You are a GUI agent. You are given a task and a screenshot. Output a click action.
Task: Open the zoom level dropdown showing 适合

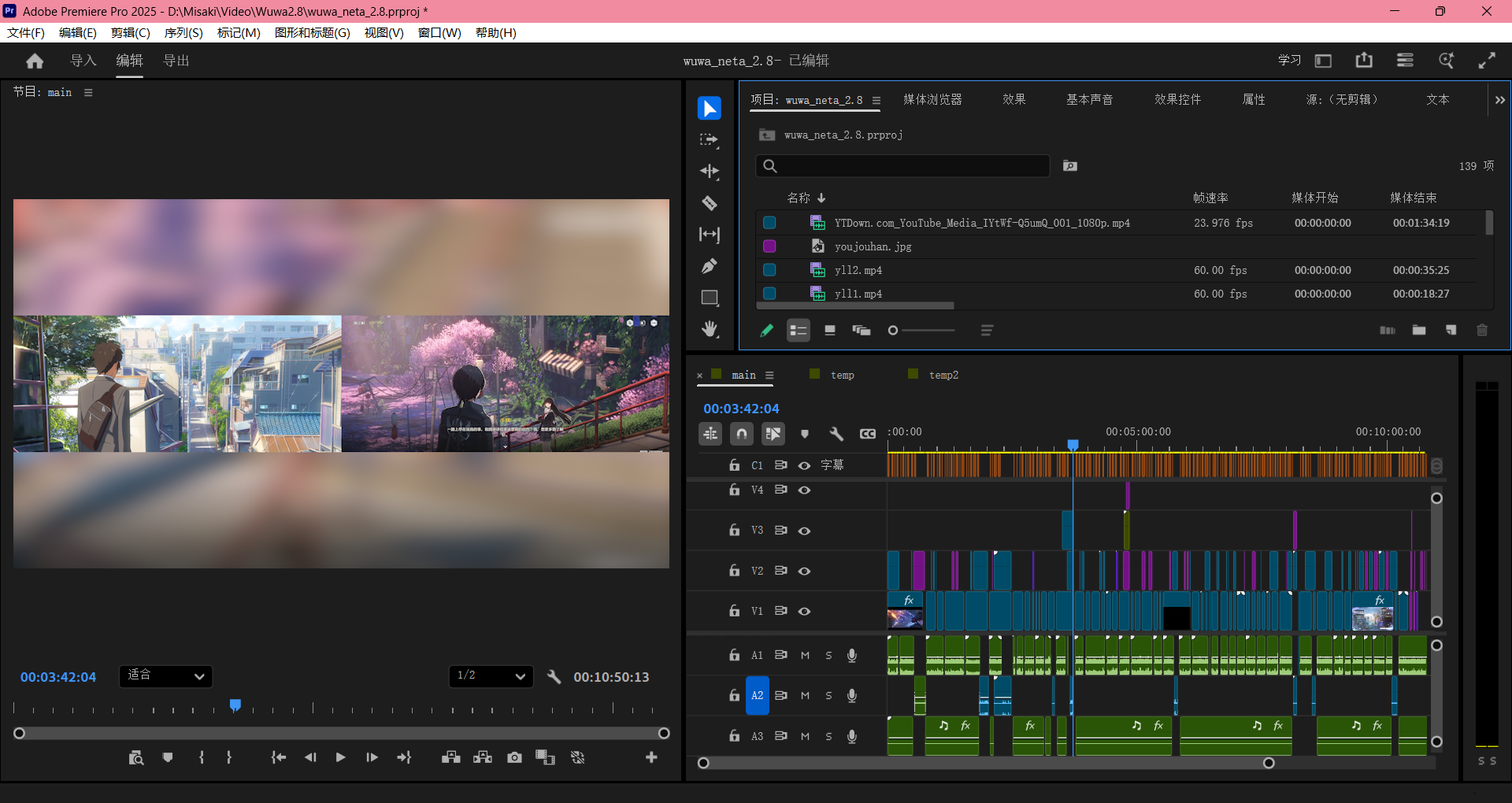click(x=165, y=675)
